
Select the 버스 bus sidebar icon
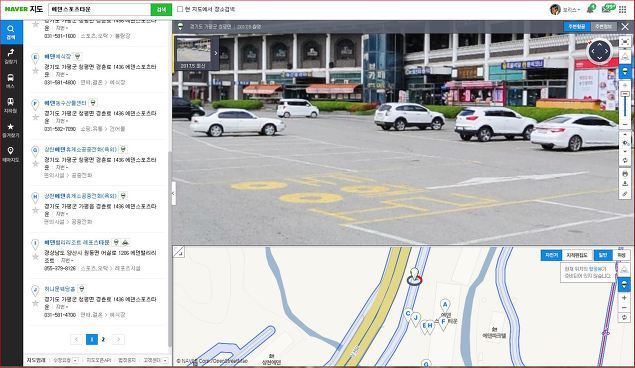click(11, 81)
